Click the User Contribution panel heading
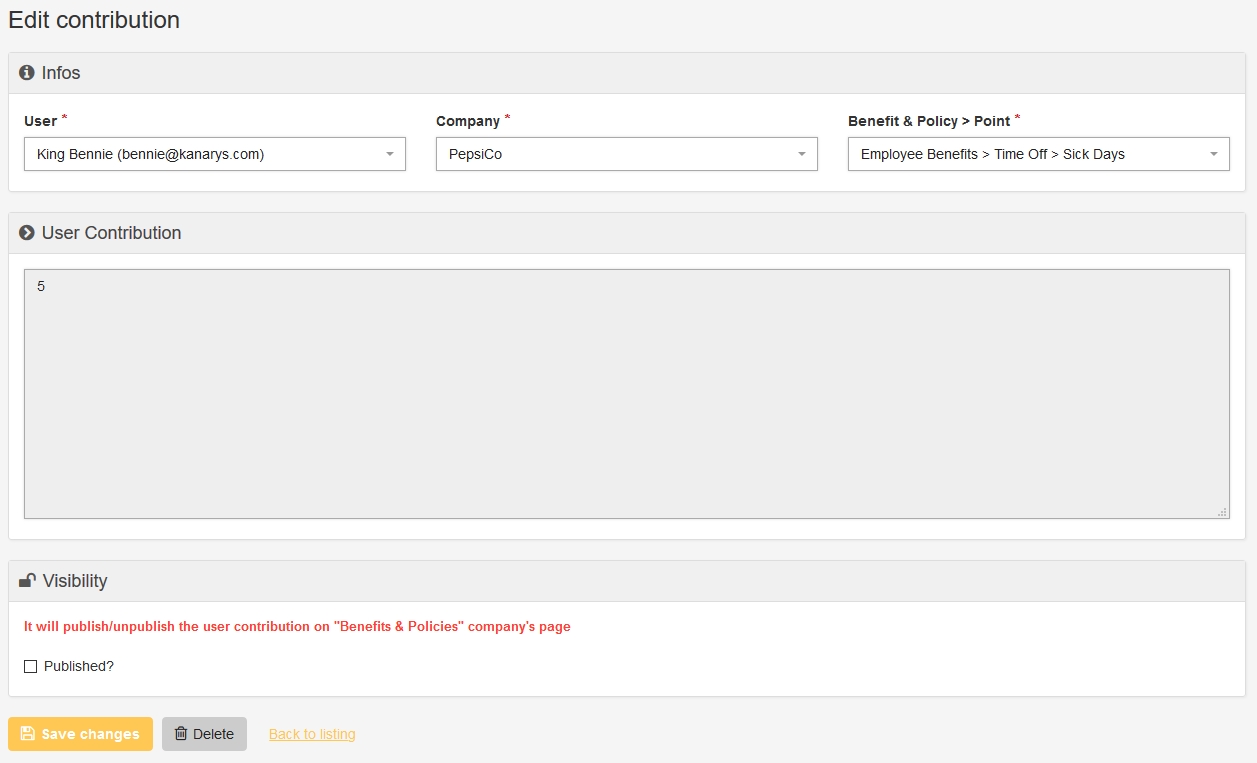The image size is (1257, 763). click(x=111, y=233)
